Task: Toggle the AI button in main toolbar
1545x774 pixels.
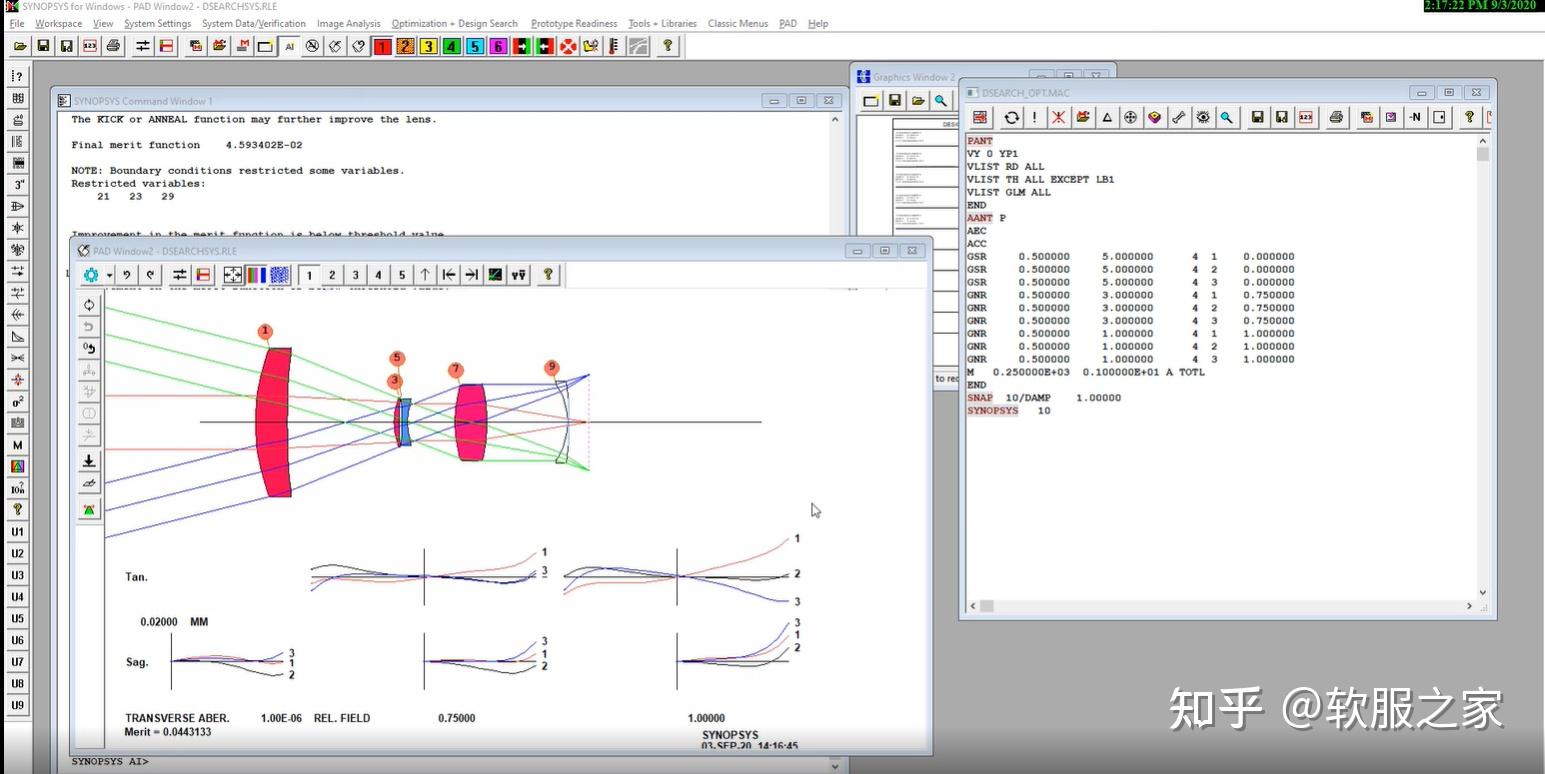Action: pyautogui.click(x=289, y=46)
